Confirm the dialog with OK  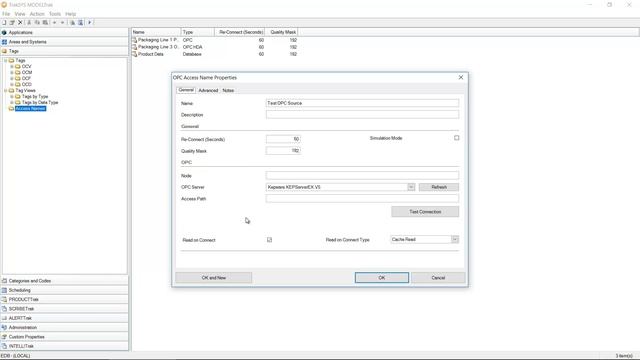click(382, 278)
